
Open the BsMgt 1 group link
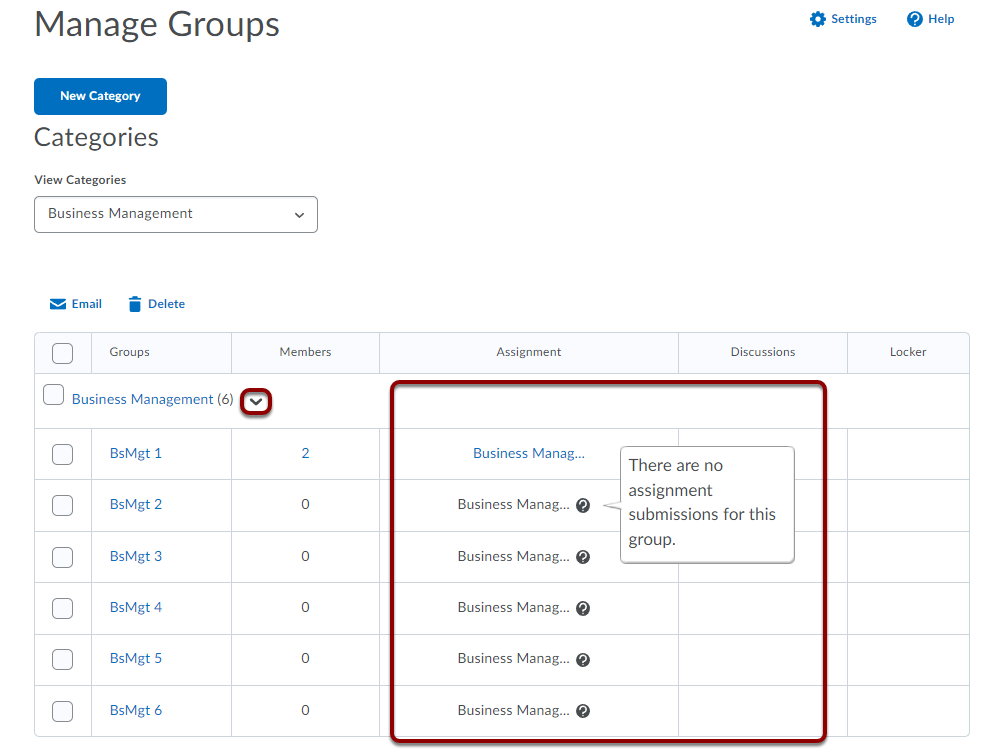coord(136,454)
